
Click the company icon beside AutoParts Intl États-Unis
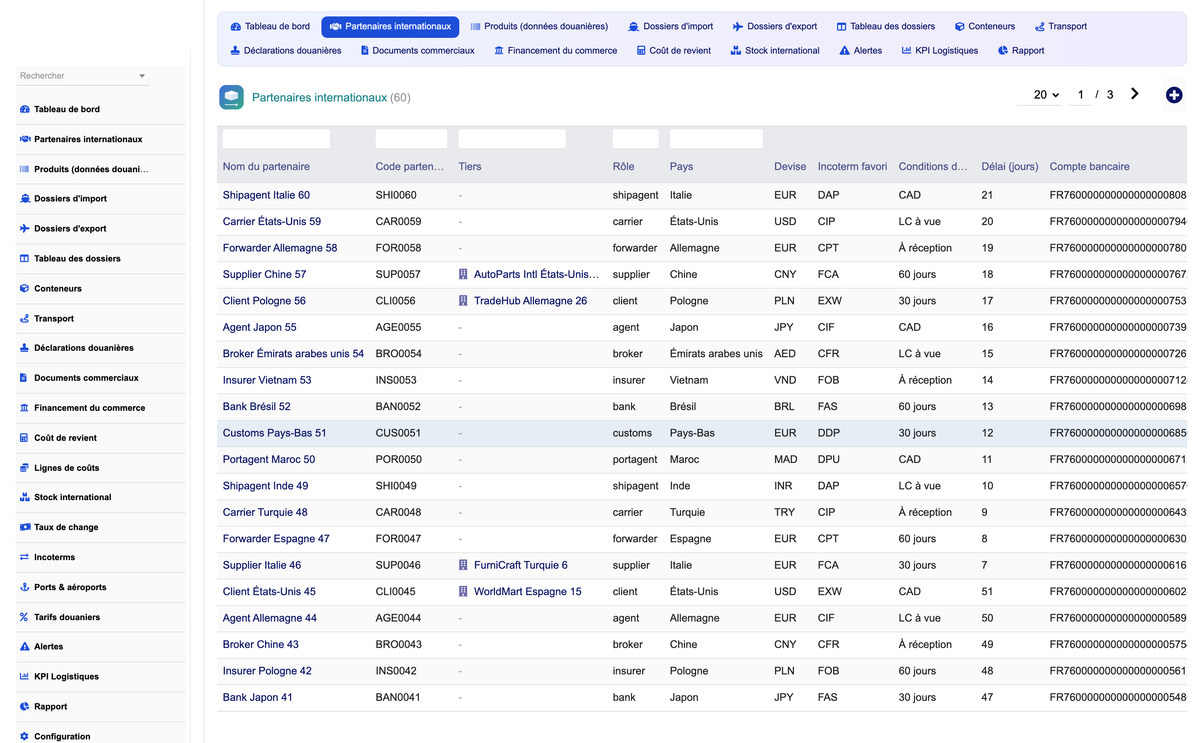coord(463,274)
